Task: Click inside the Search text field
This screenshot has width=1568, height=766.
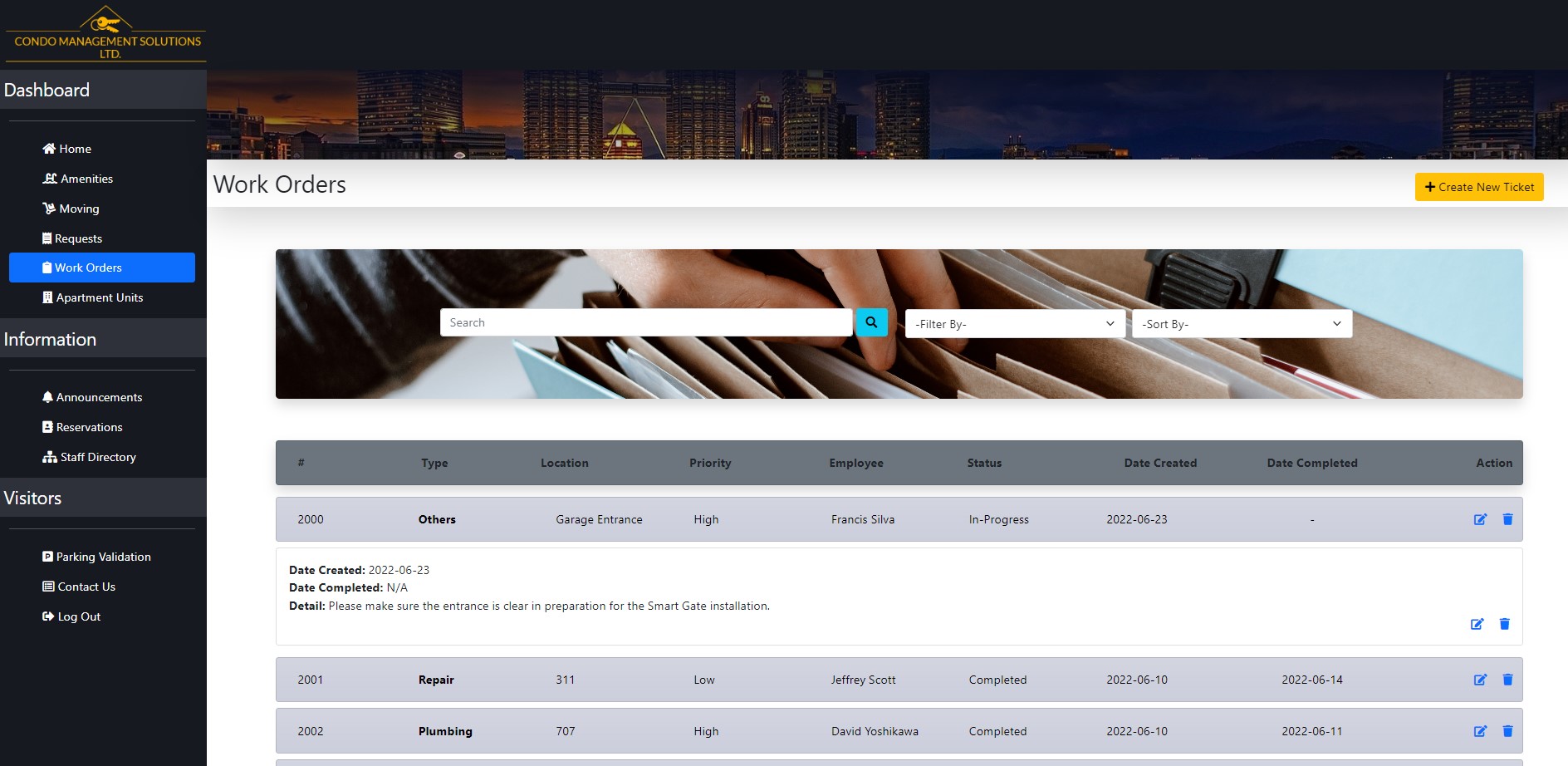Action: point(646,322)
